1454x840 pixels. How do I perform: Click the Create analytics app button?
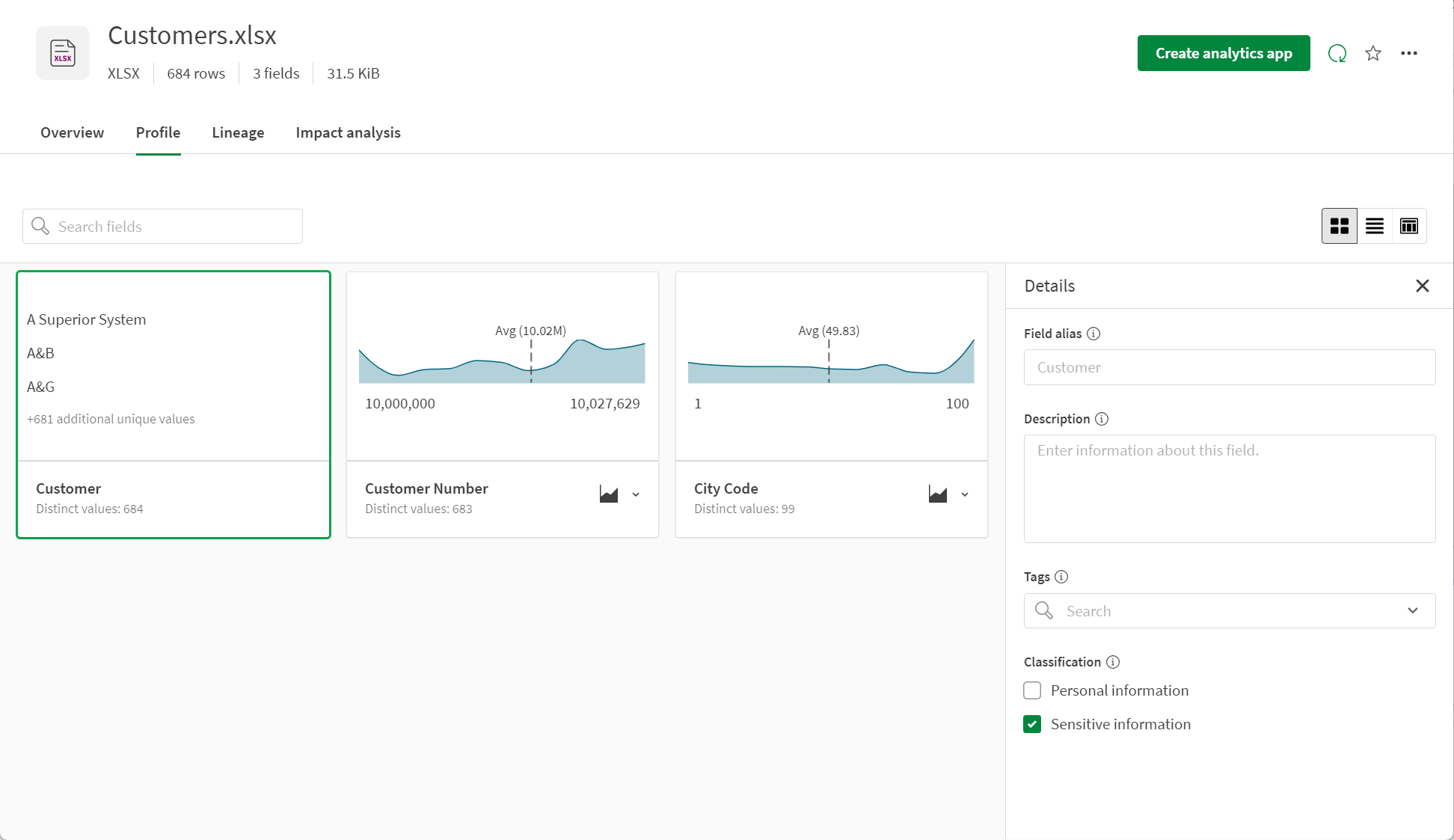(x=1224, y=53)
